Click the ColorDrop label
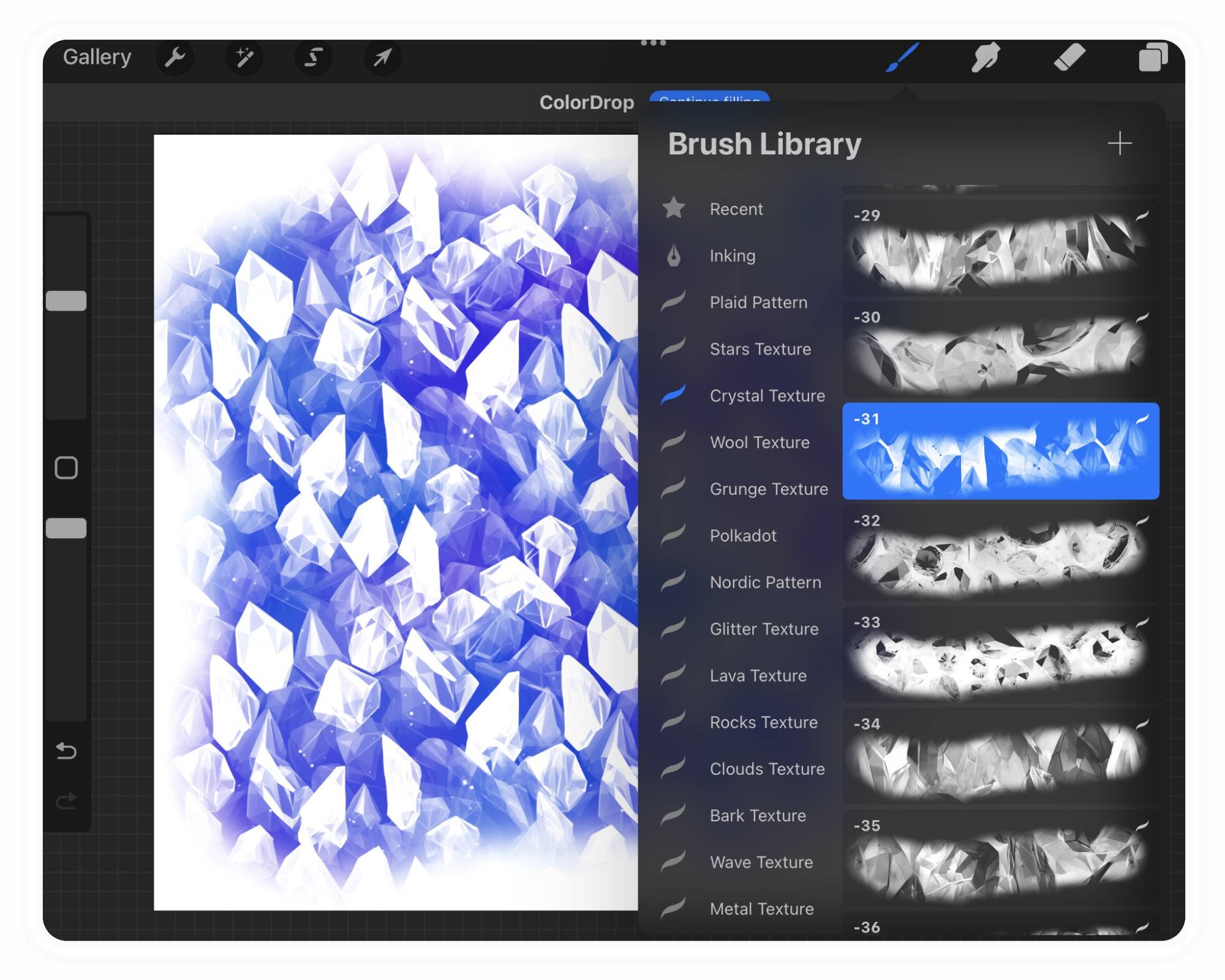Viewport: 1225px width, 980px height. [x=586, y=102]
